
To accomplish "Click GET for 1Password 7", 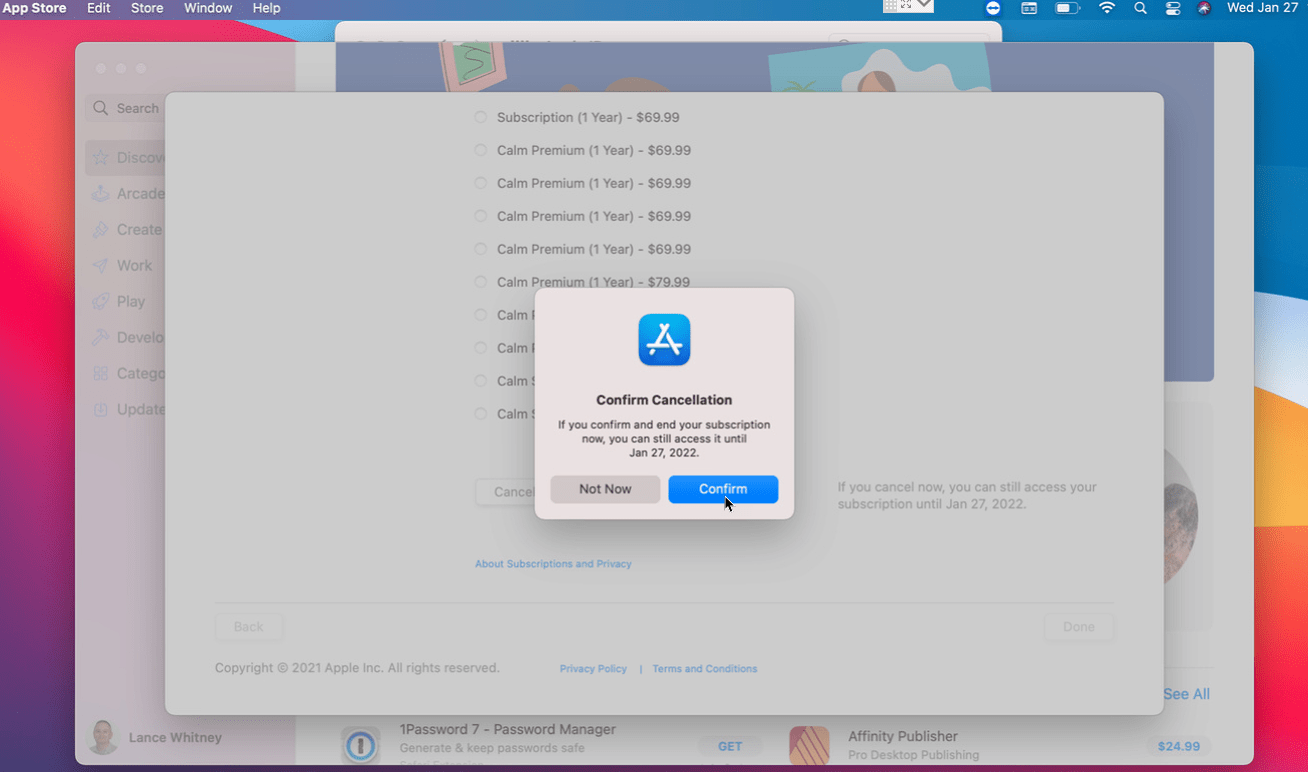I will coord(730,746).
